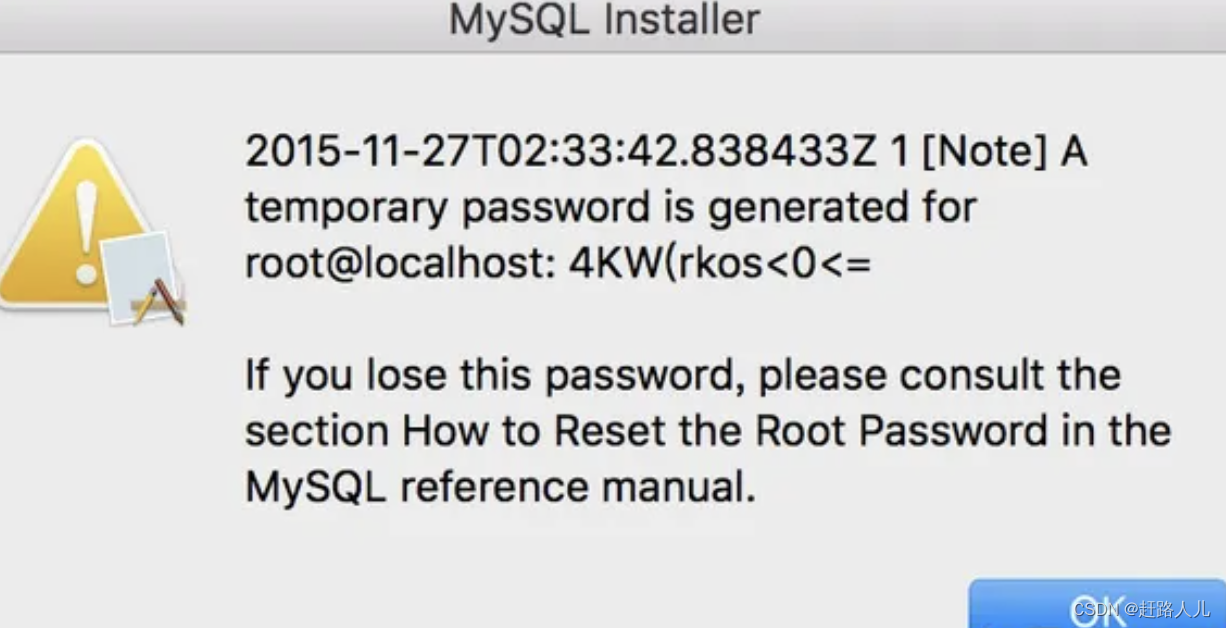Click the MySQL reference manual text
This screenshot has height=628, width=1226.
500,487
